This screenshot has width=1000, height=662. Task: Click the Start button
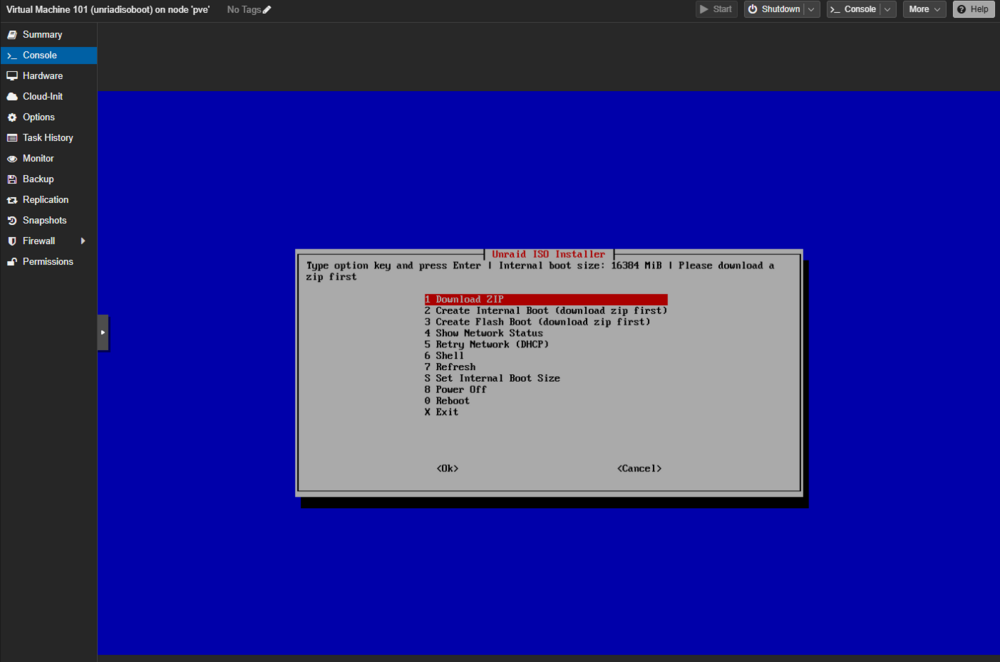pos(716,9)
